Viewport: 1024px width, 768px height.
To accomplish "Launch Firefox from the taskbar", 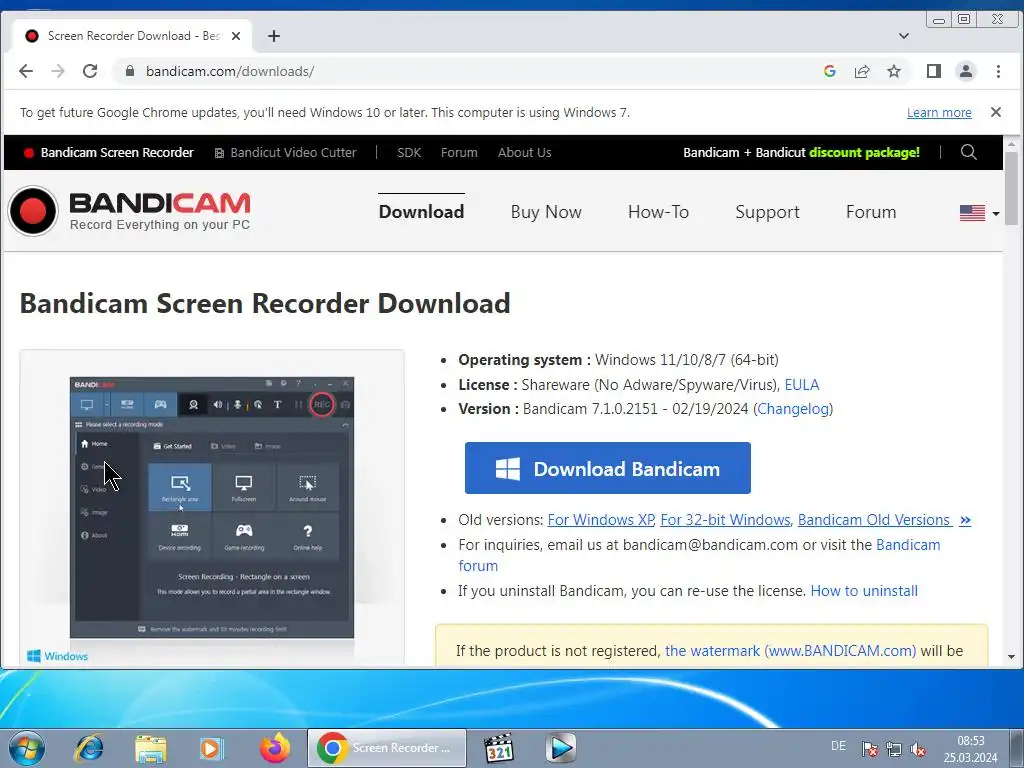I will click(274, 748).
